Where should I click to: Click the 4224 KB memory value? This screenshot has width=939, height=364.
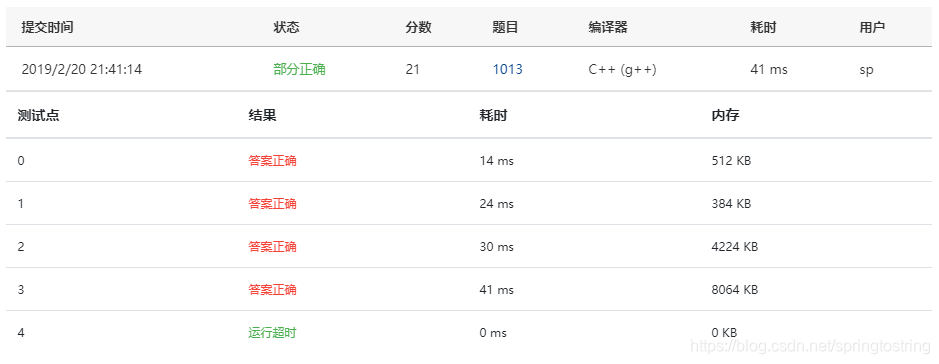pos(735,247)
